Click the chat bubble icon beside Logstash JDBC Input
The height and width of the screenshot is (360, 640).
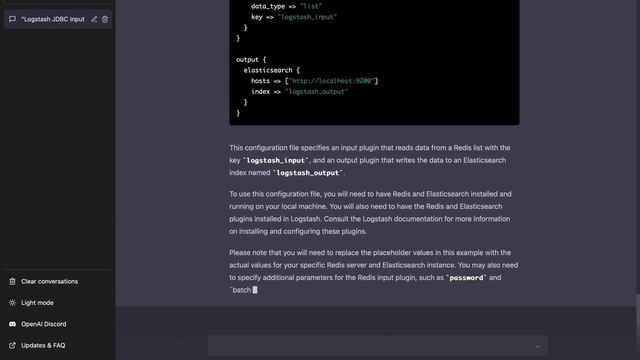13,19
